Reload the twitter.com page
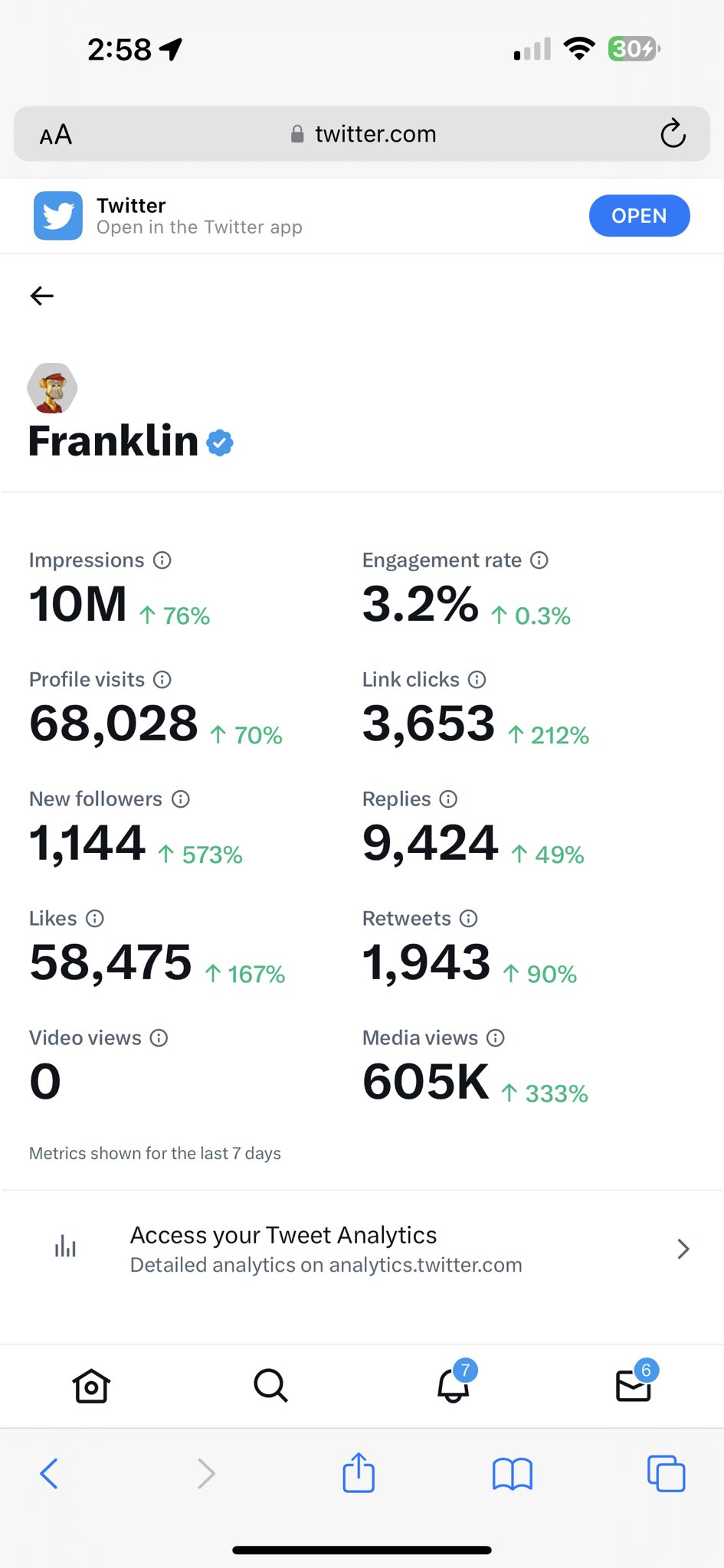The height and width of the screenshot is (1568, 724). pos(673,134)
